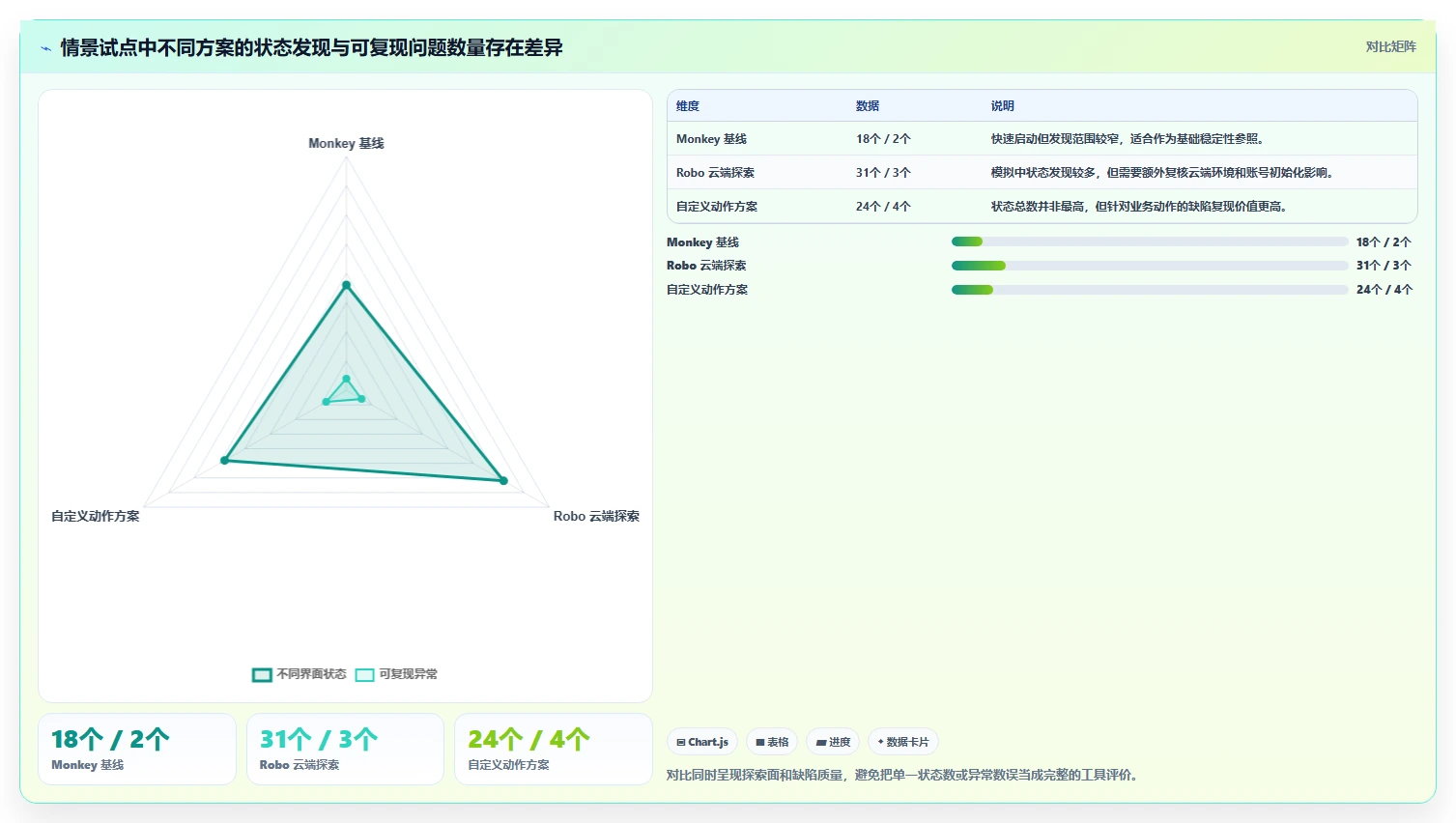This screenshot has width=1456, height=823.
Task: Toggle the 可复现异常 legend swatch
Action: 364,674
